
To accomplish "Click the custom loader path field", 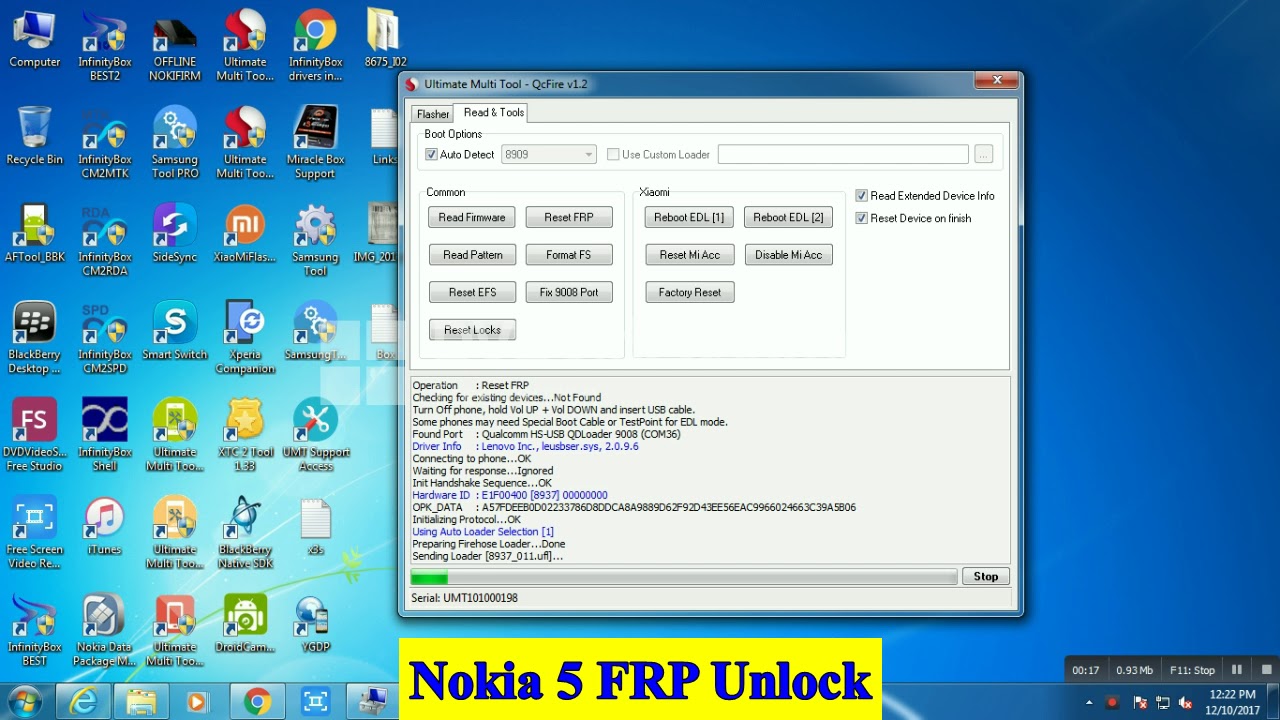I will [843, 154].
